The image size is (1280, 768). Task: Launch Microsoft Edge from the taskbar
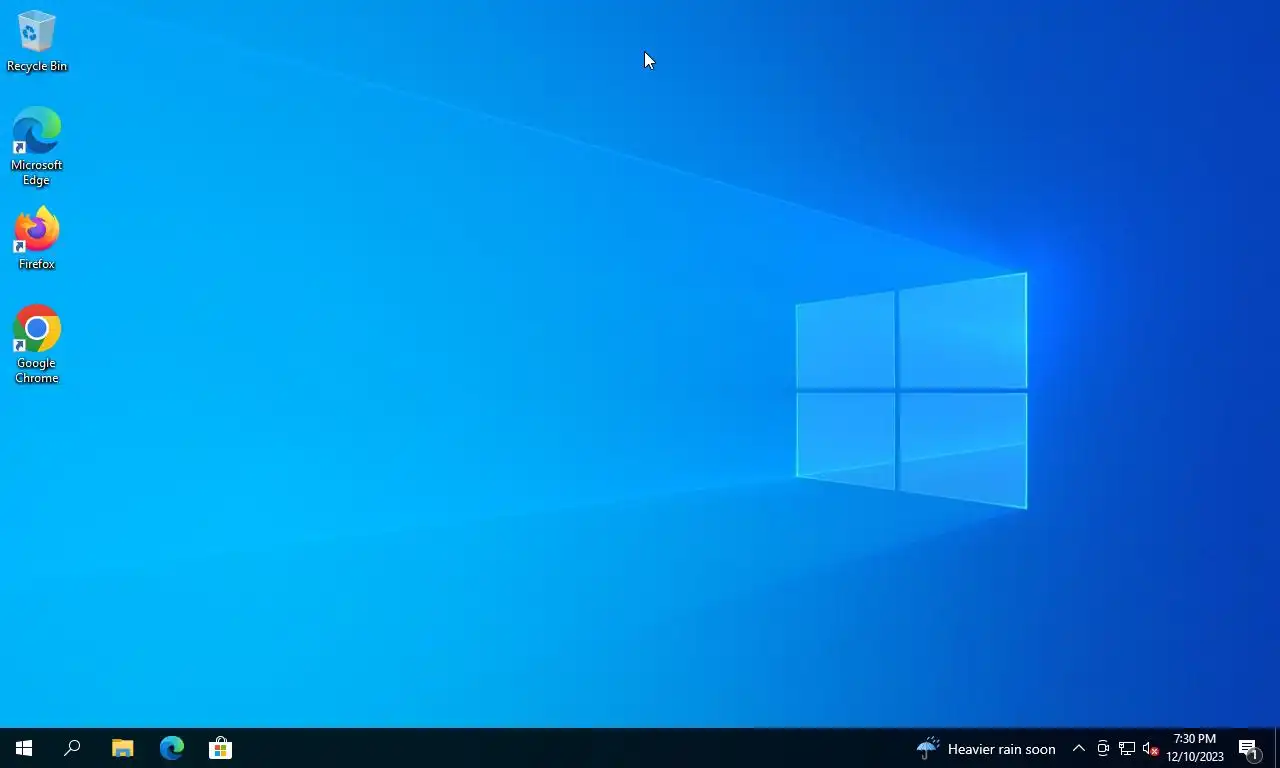pyautogui.click(x=172, y=748)
